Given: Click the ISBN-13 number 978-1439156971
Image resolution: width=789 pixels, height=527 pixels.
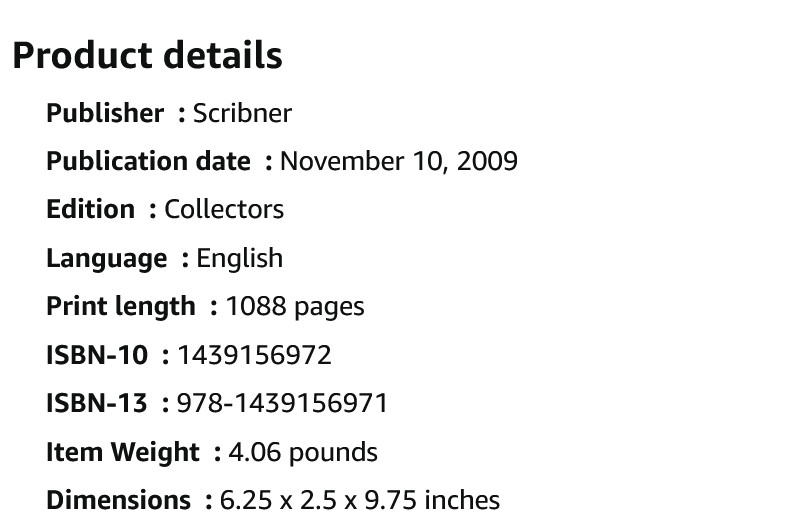Looking at the screenshot, I should [282, 404].
